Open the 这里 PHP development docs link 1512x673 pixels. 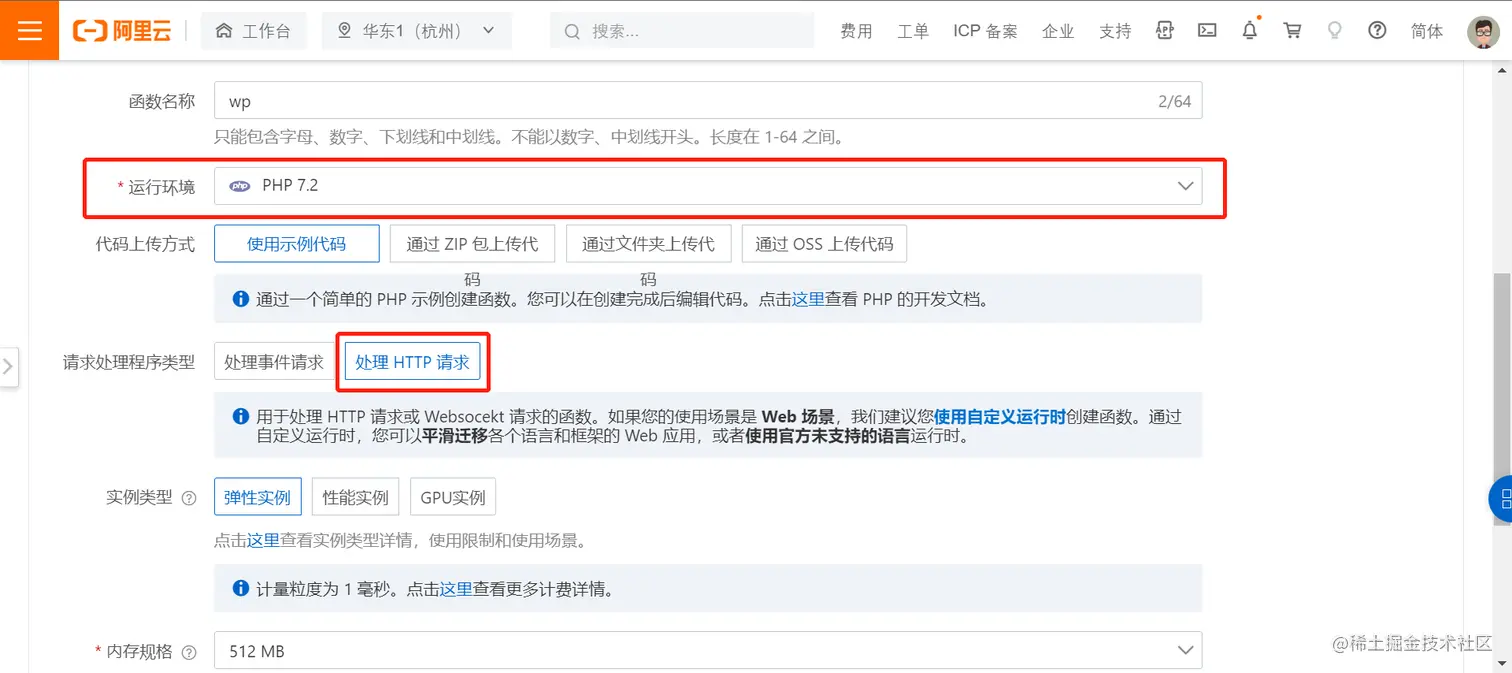(x=808, y=299)
